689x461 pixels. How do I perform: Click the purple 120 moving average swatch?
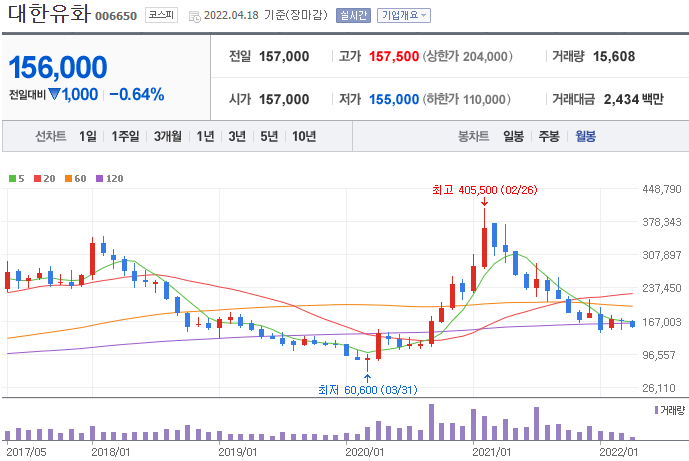[100, 178]
